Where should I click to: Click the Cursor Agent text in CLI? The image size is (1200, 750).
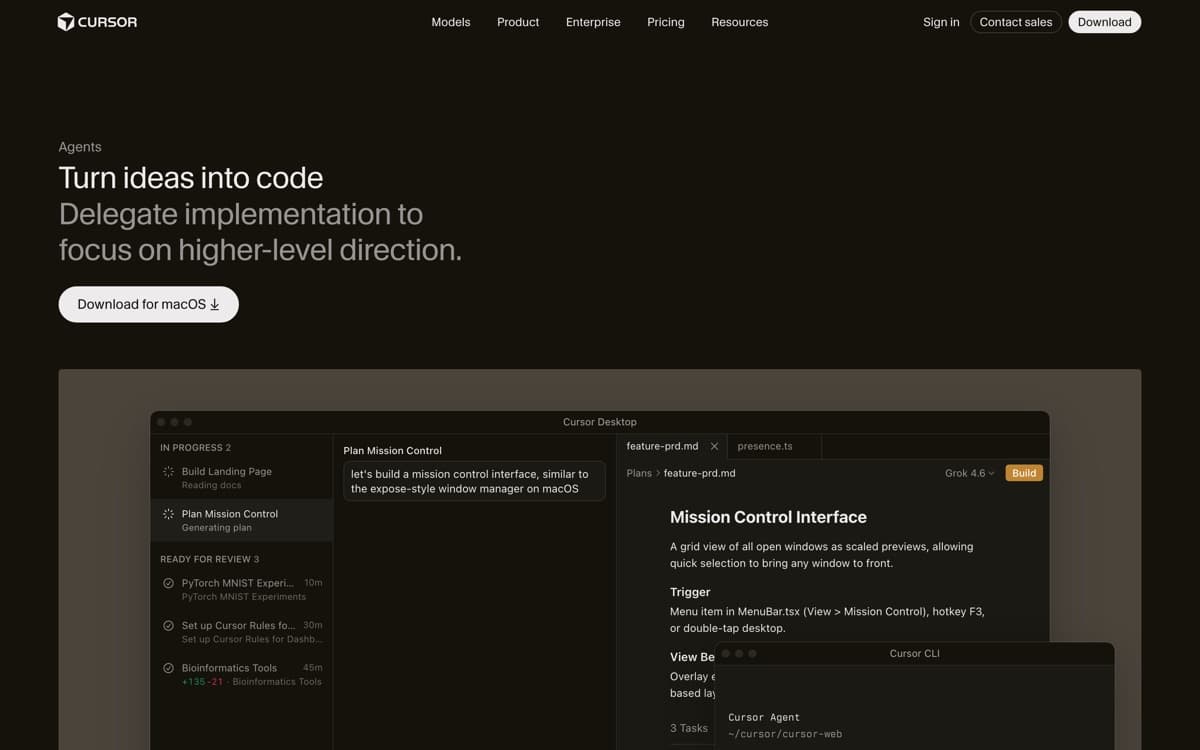[x=764, y=717]
